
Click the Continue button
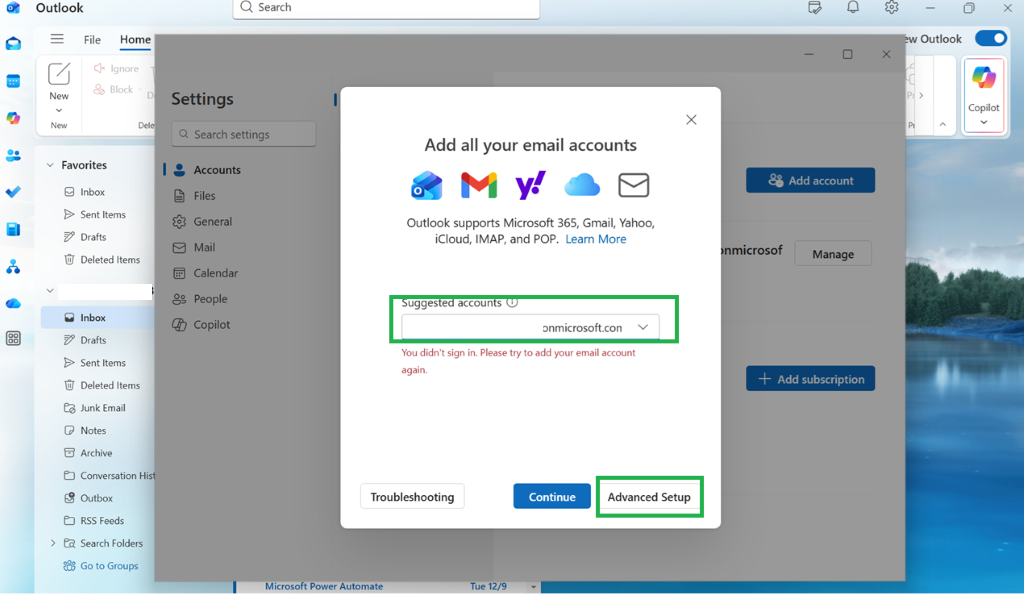(x=551, y=497)
